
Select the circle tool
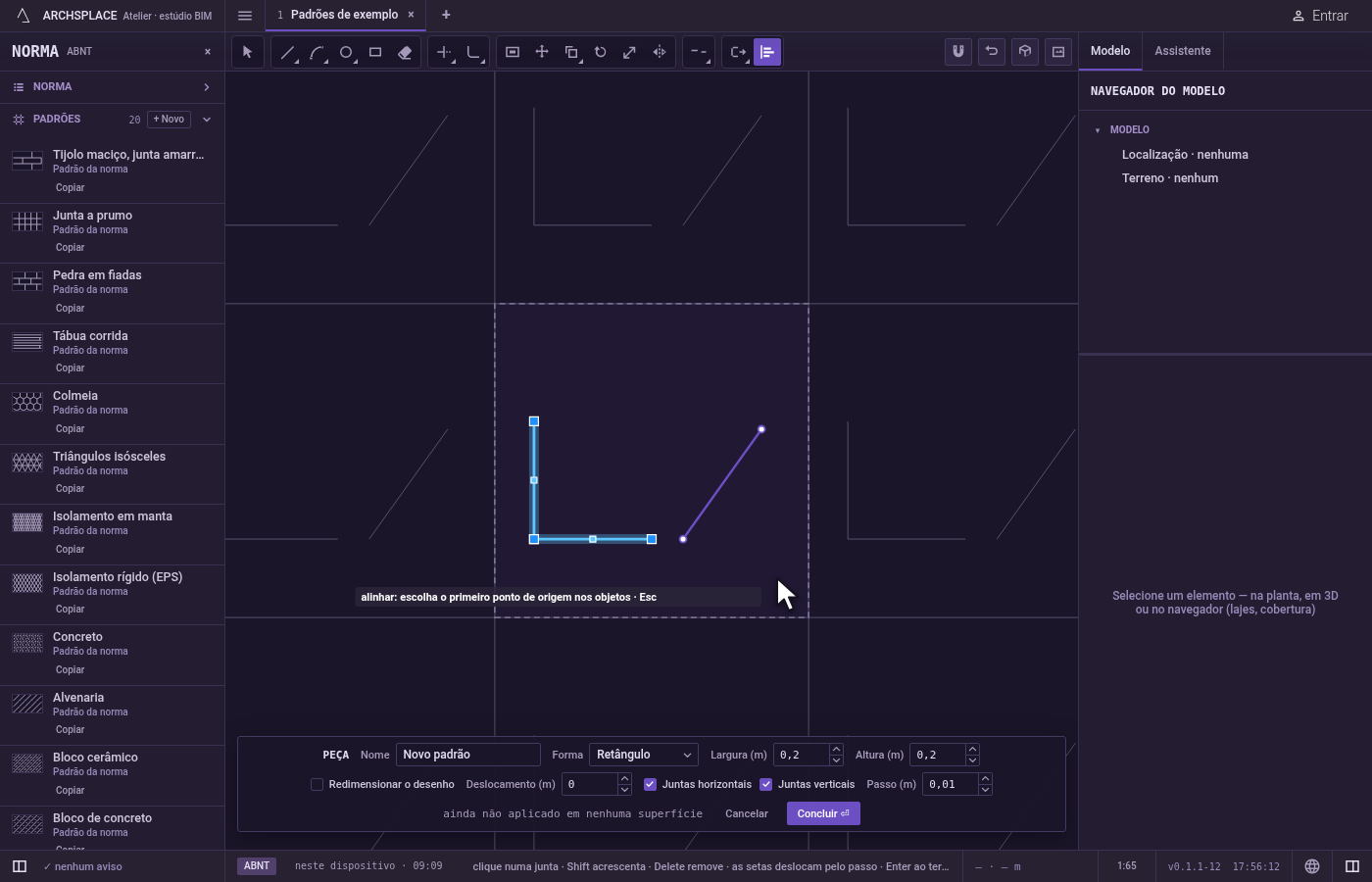coord(346,52)
